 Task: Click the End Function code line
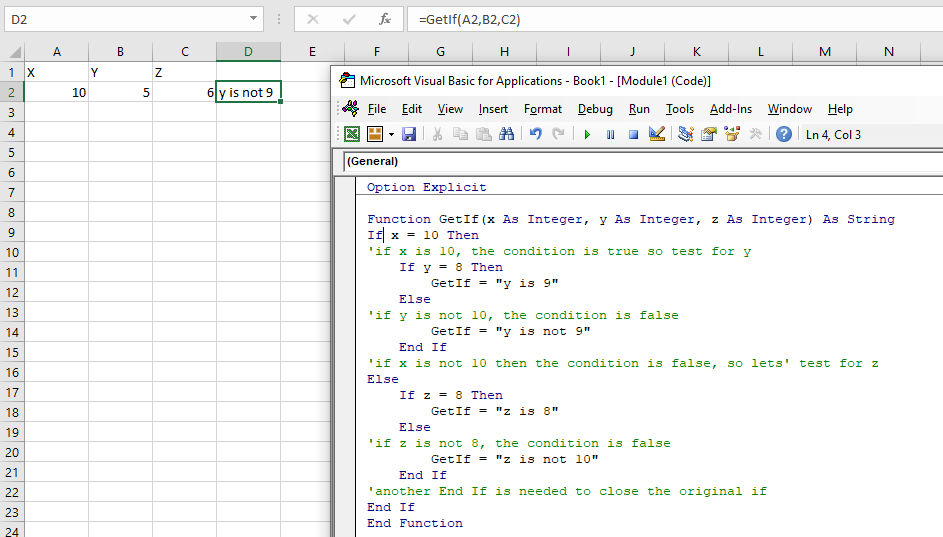(415, 523)
